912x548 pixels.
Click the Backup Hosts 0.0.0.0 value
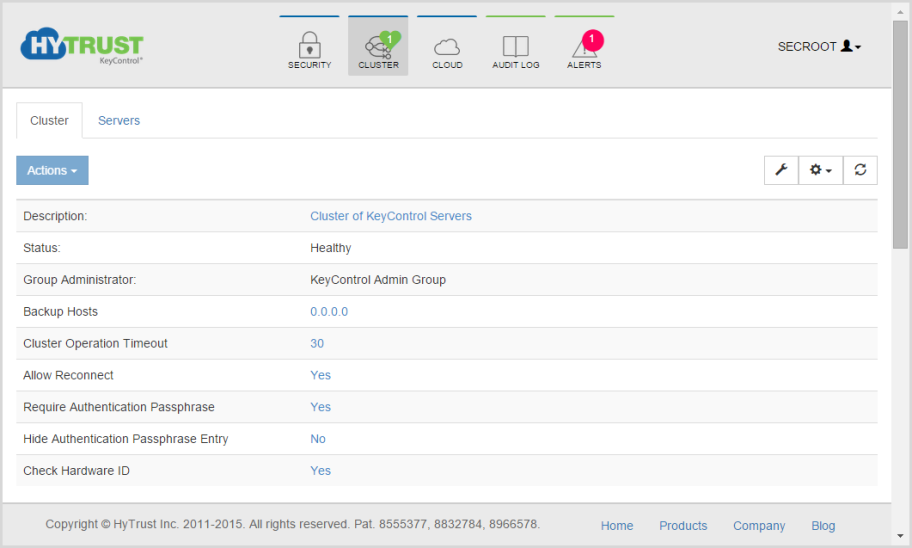point(329,312)
